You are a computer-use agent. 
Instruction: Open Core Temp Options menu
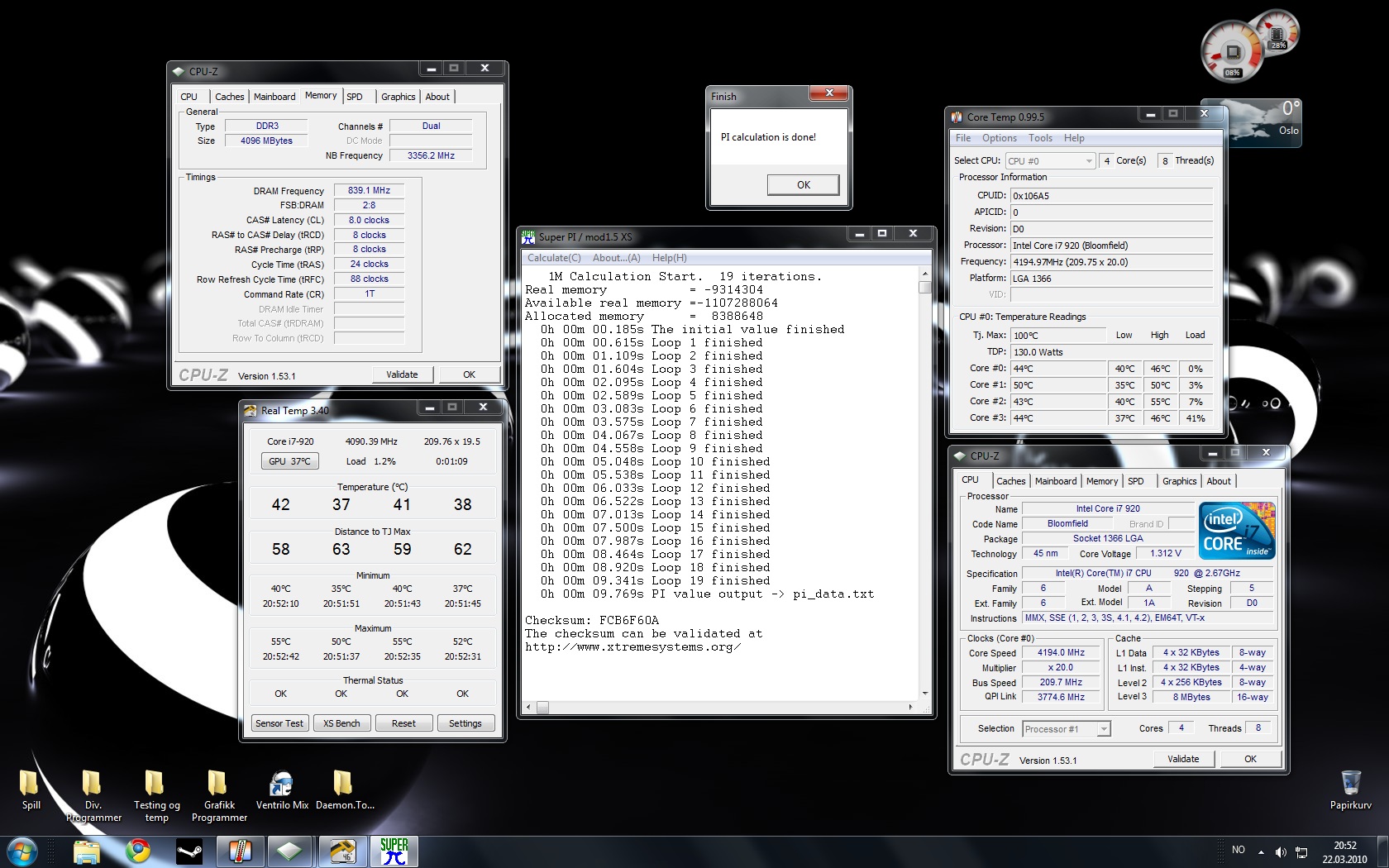(999, 138)
